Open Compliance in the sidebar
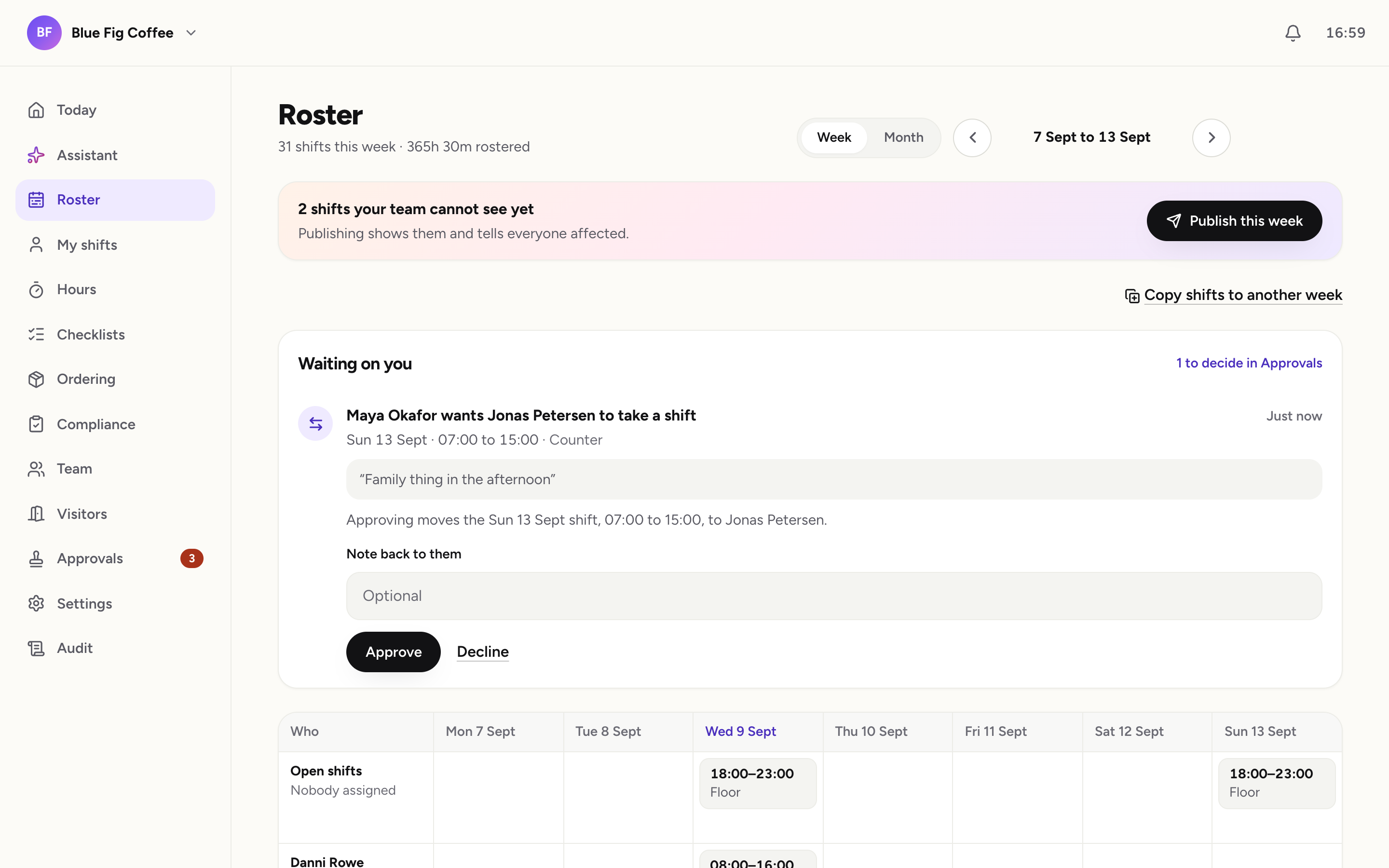The height and width of the screenshot is (868, 1389). pos(115,424)
